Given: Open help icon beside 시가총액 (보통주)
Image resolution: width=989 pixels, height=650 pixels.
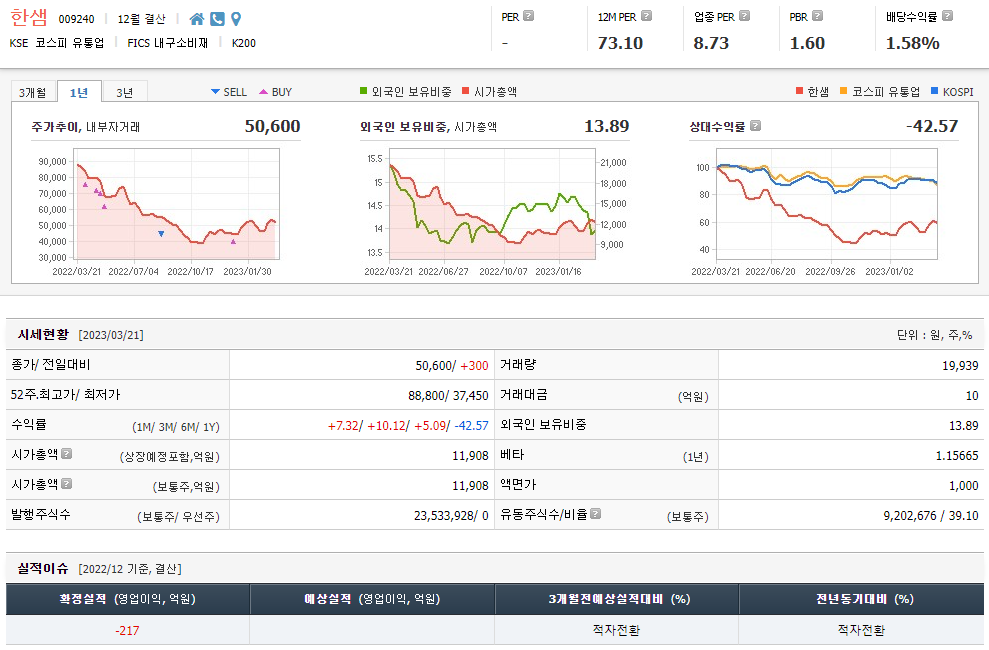Looking at the screenshot, I should [66, 484].
